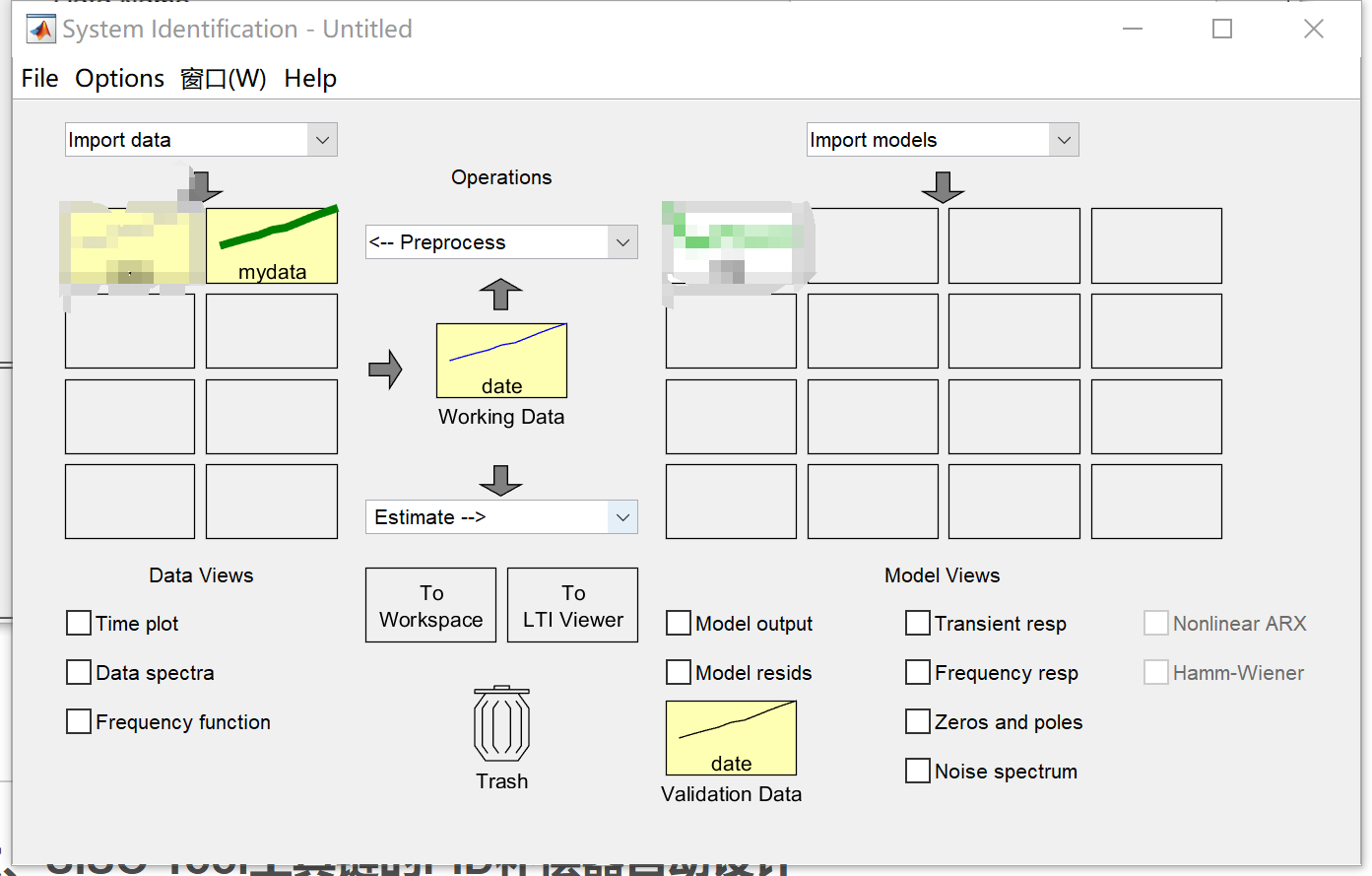Click the Working Data 'date' icon
This screenshot has height=876, width=1372.
[501, 361]
